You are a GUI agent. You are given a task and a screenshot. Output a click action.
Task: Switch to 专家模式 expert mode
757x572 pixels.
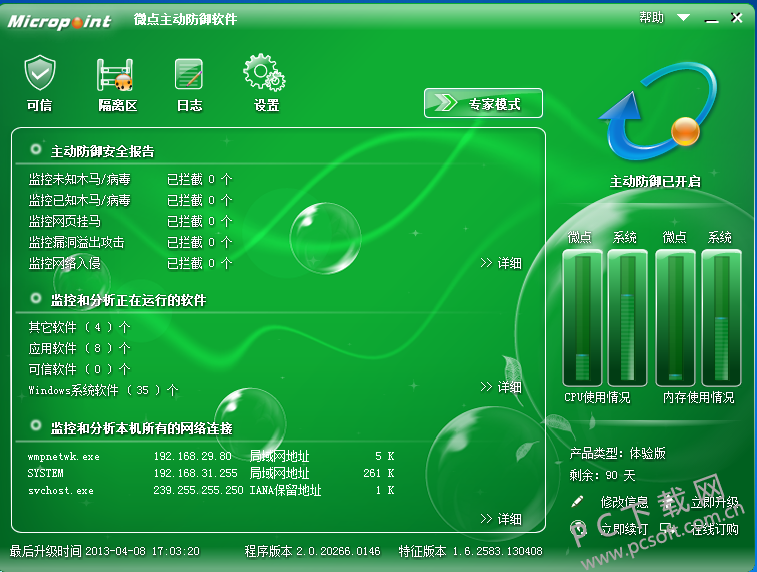[483, 103]
